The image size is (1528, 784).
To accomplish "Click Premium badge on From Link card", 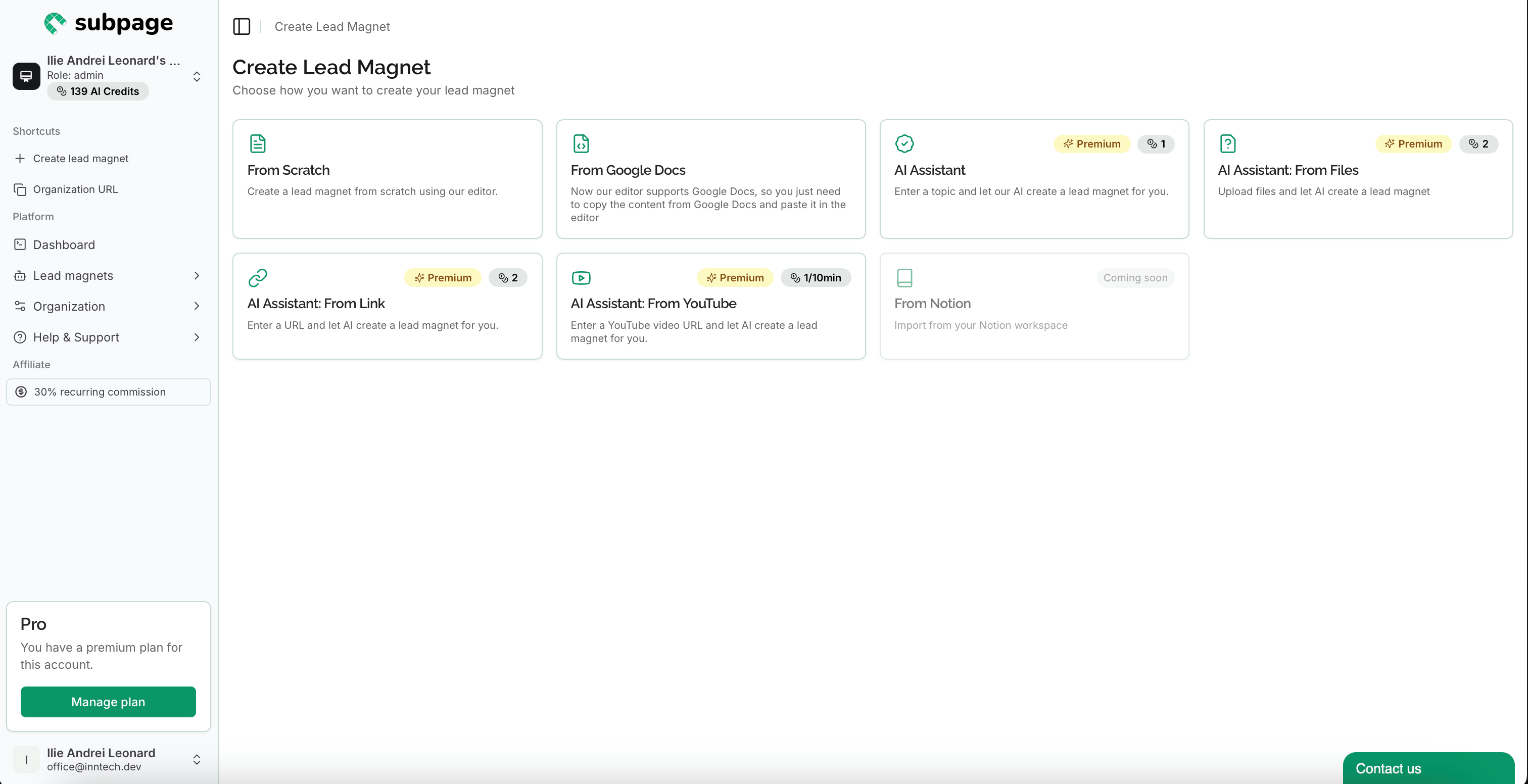I will click(x=443, y=278).
